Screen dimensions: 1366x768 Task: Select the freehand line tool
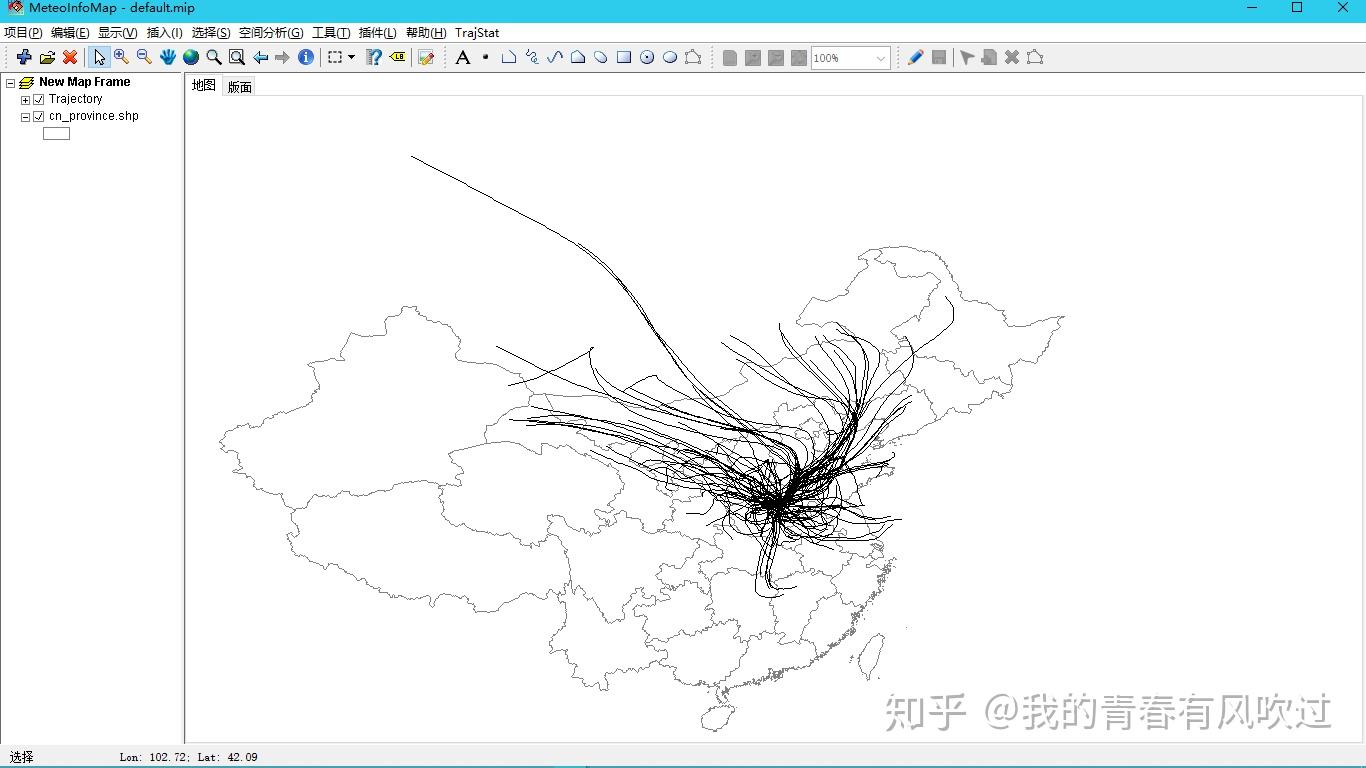531,58
